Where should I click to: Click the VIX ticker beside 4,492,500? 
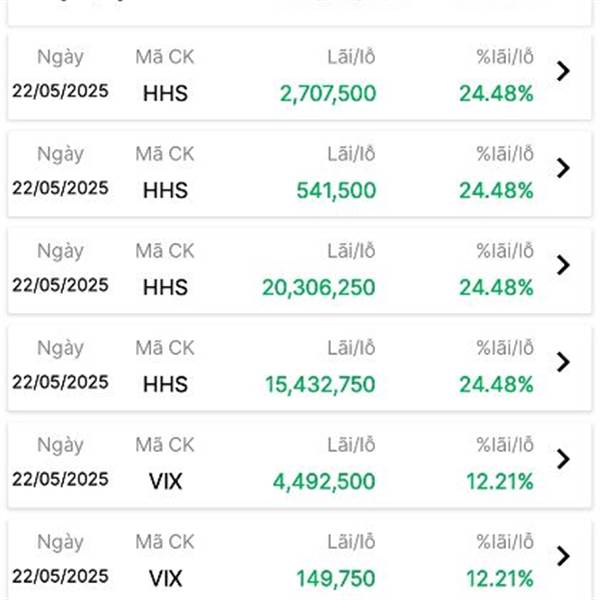coord(165,482)
